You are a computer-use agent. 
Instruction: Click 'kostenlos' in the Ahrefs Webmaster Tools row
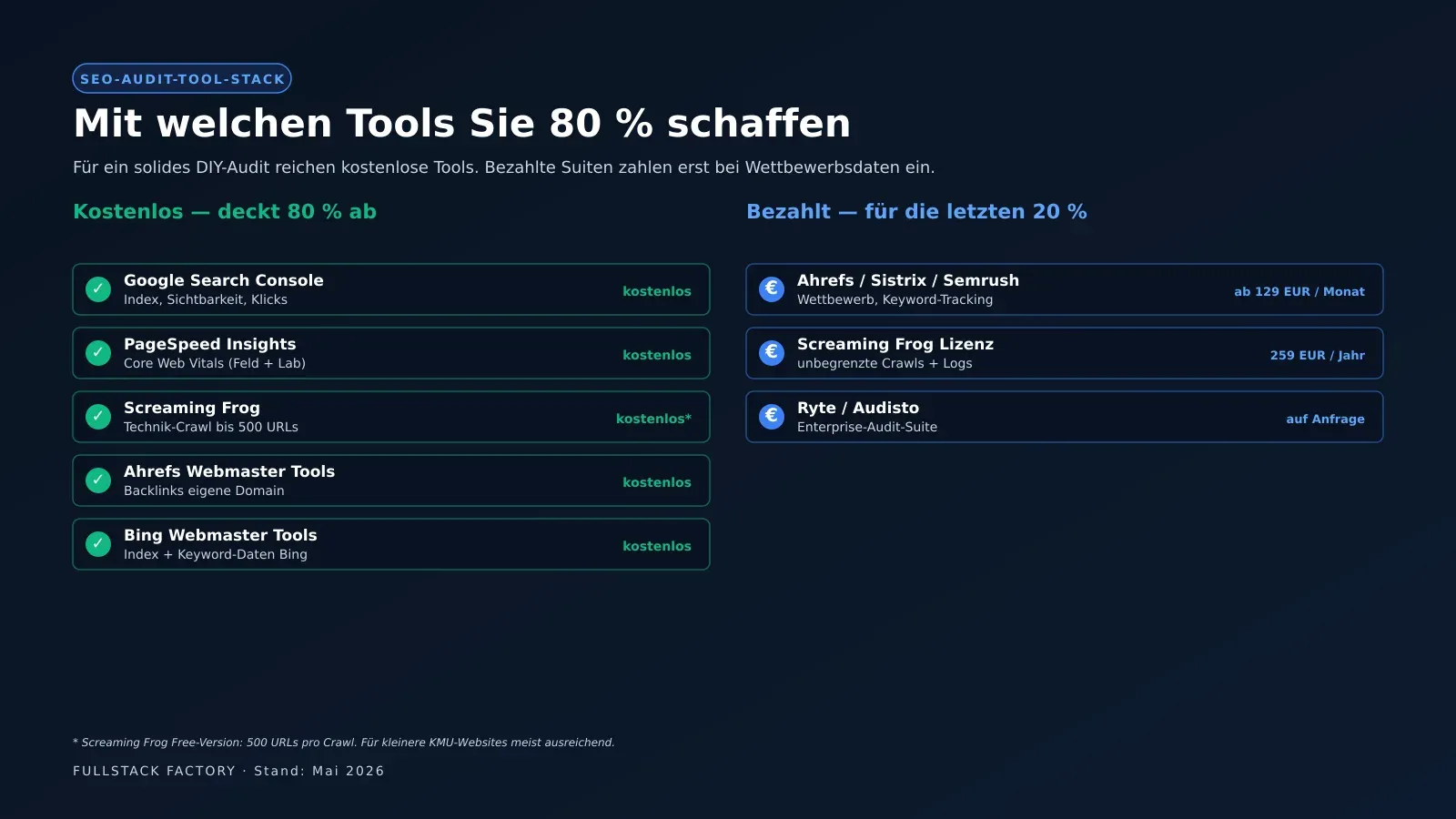[657, 482]
